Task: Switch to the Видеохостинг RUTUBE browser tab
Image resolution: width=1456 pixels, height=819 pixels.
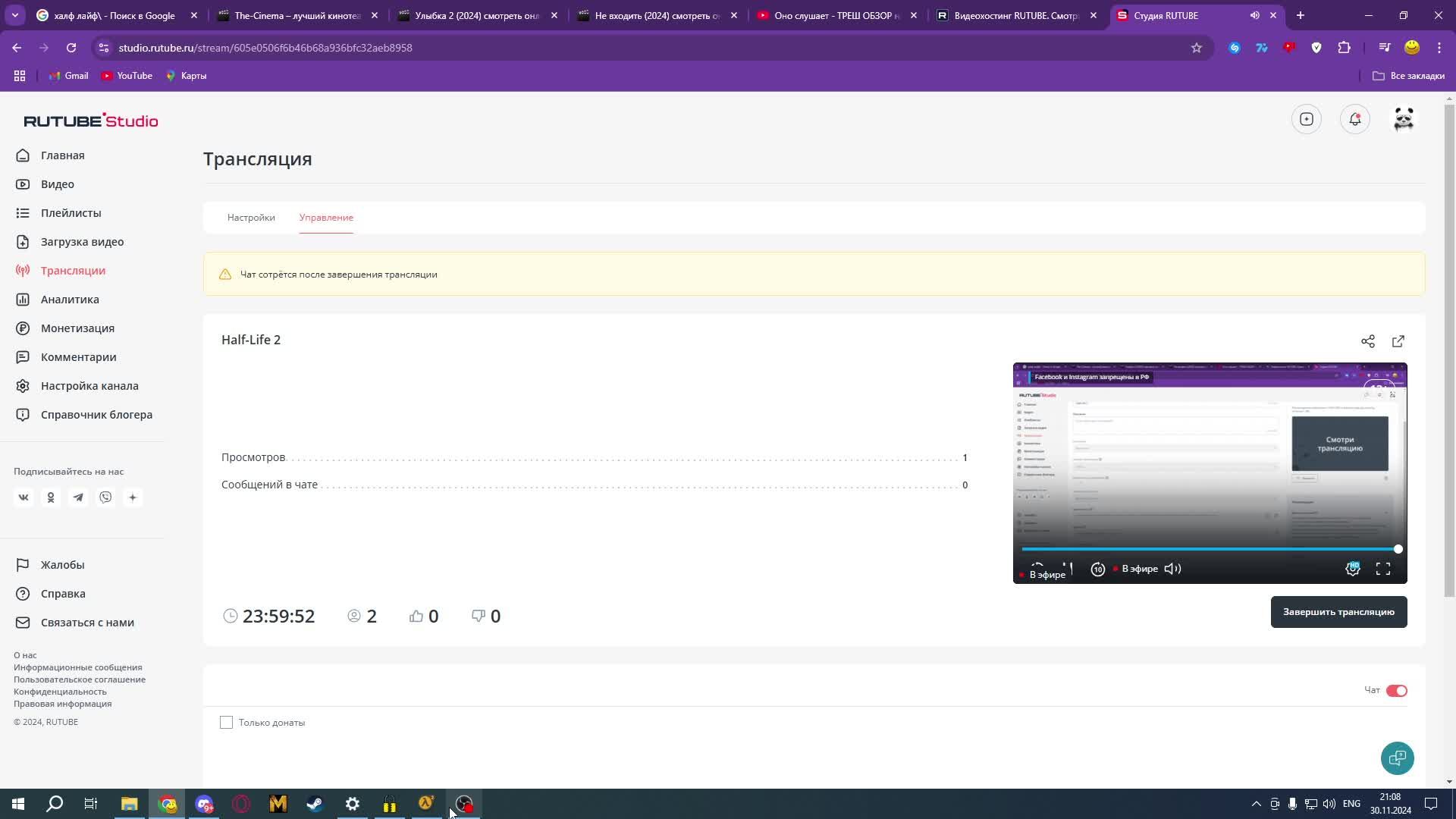Action: [1016, 15]
